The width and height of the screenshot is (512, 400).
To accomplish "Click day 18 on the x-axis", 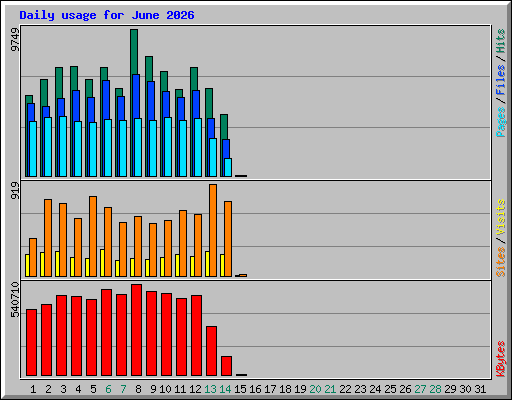I will tap(285, 389).
